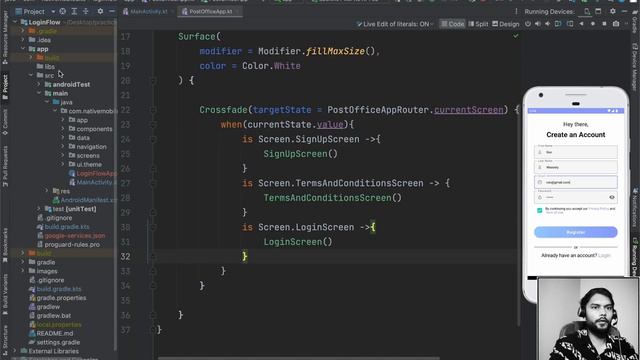Expand the androidTest folder
640x360 pixels.
(x=39, y=84)
